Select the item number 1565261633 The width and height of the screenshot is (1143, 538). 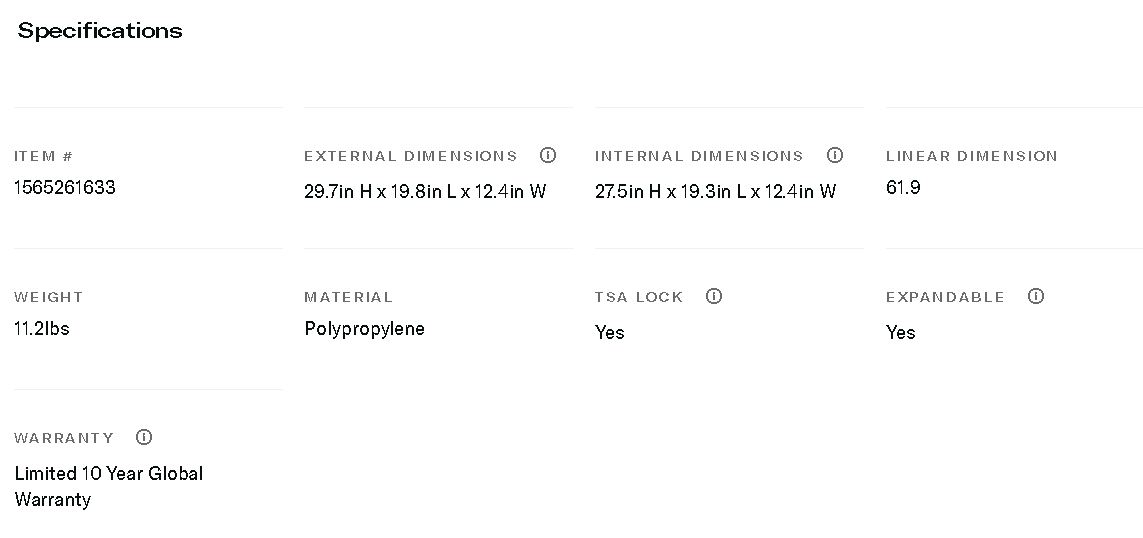coord(65,188)
